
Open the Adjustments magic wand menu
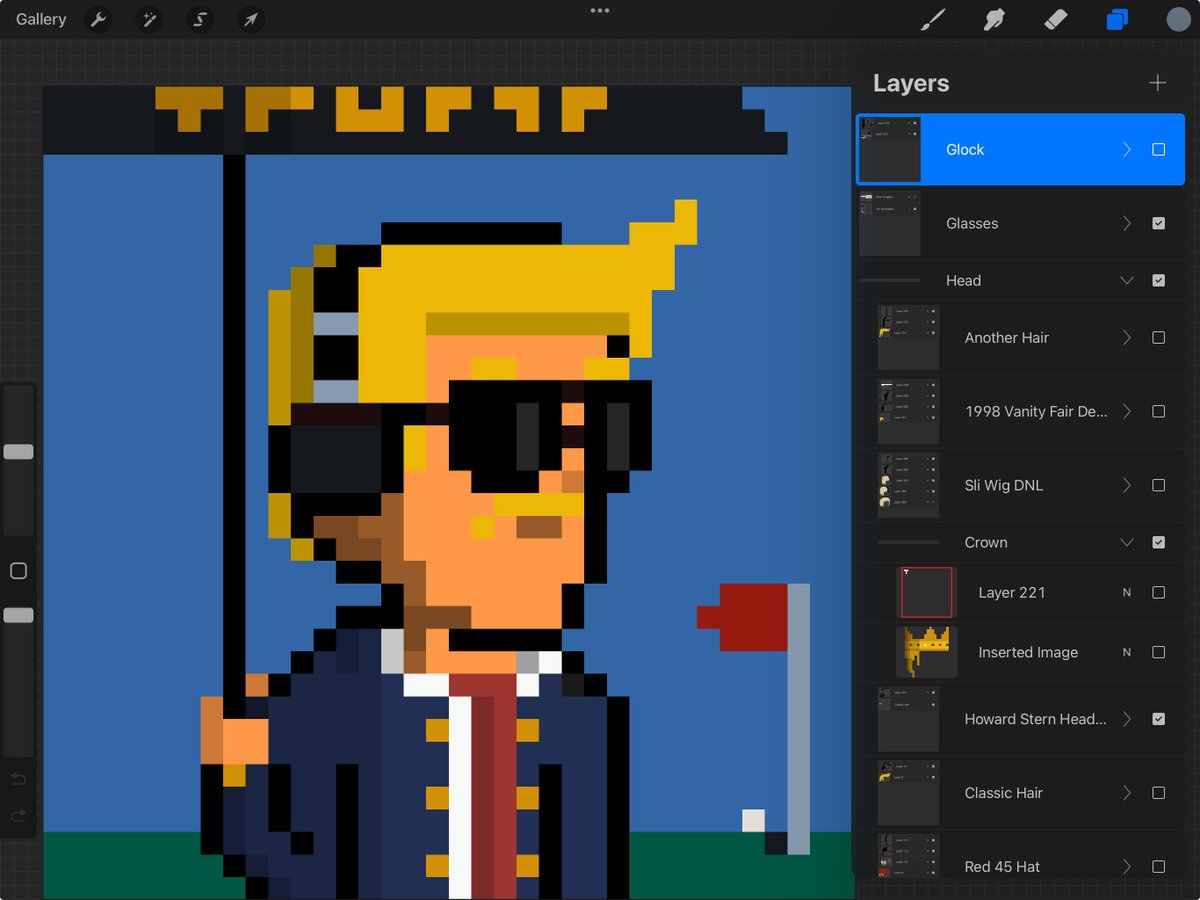[x=149, y=19]
